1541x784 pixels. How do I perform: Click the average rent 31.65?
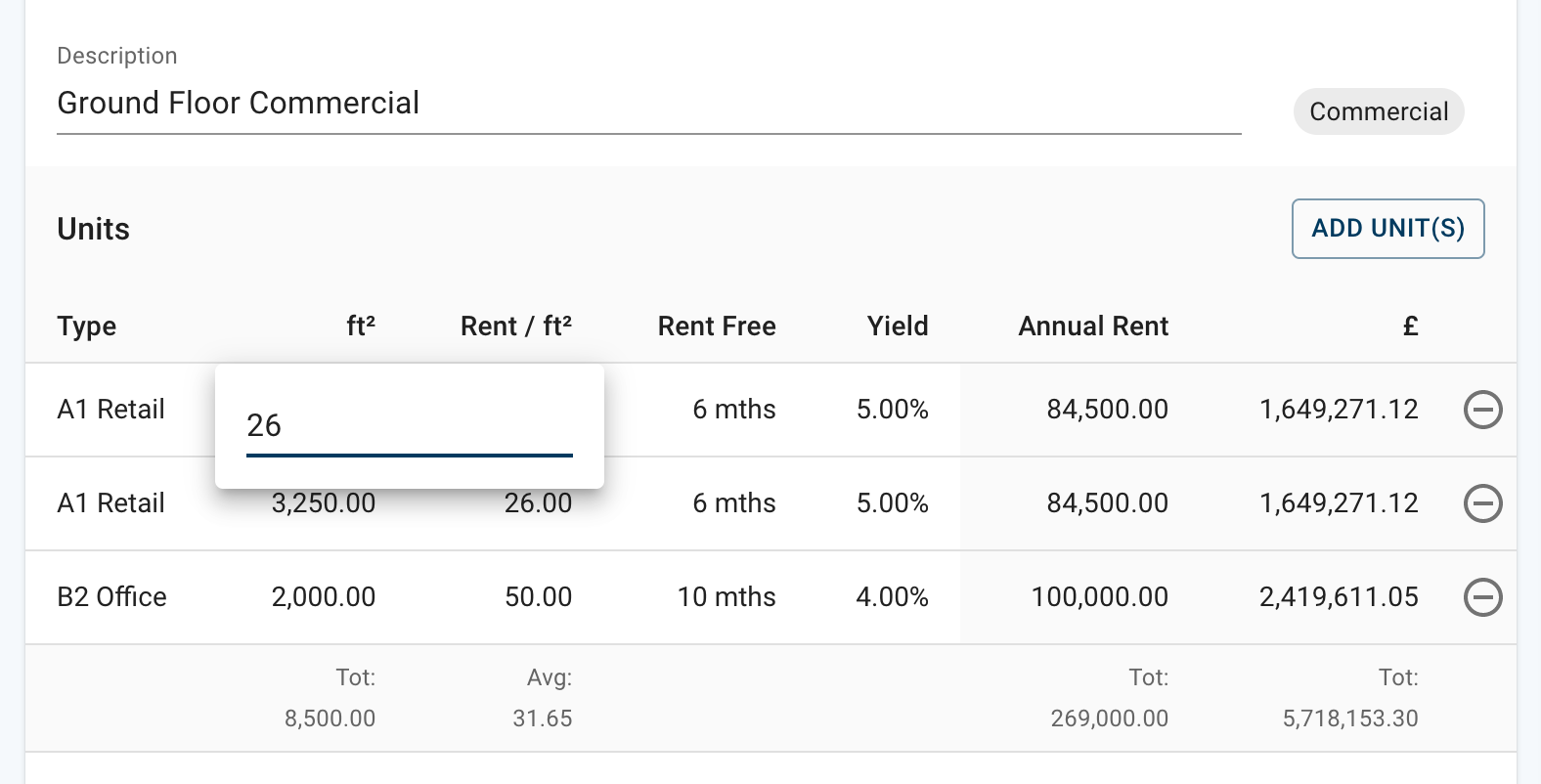[543, 719]
